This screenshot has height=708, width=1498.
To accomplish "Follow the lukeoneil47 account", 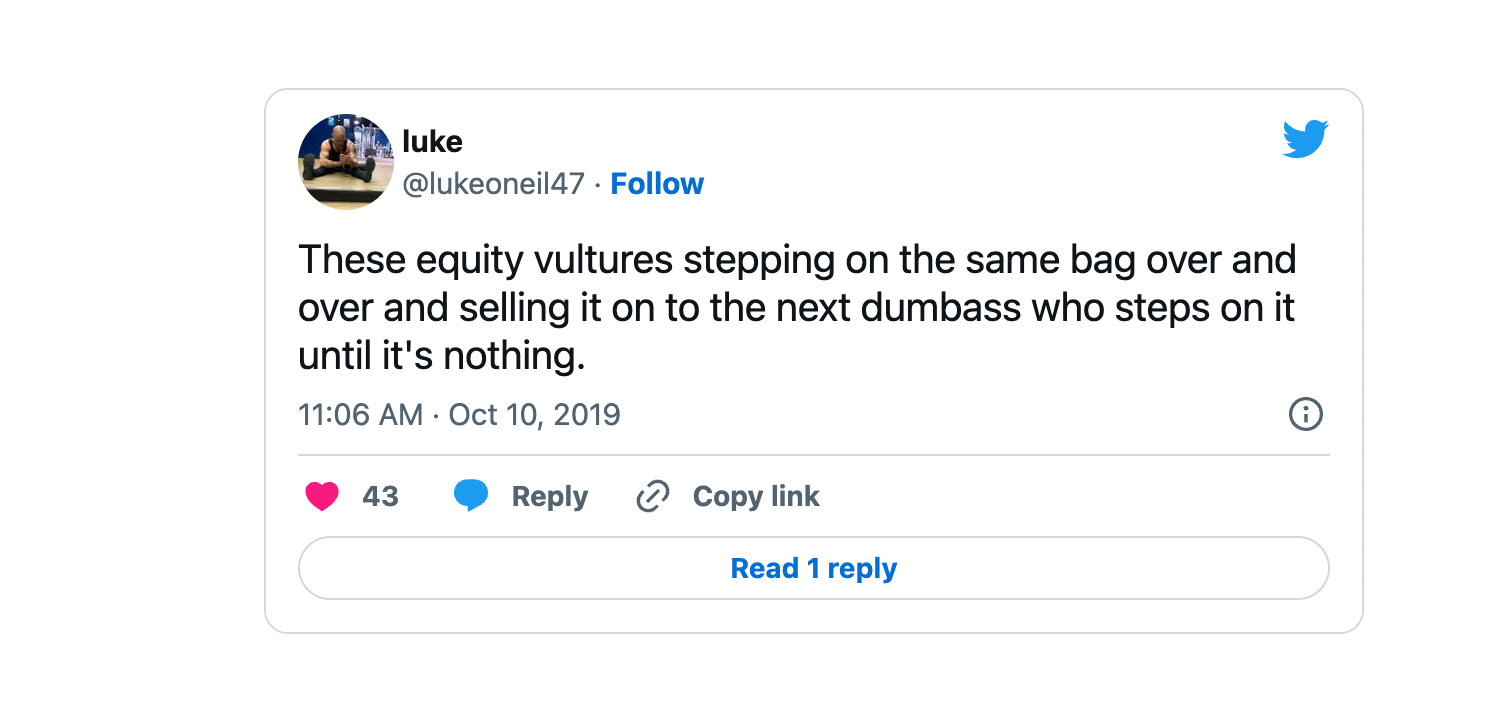I will pyautogui.click(x=657, y=184).
